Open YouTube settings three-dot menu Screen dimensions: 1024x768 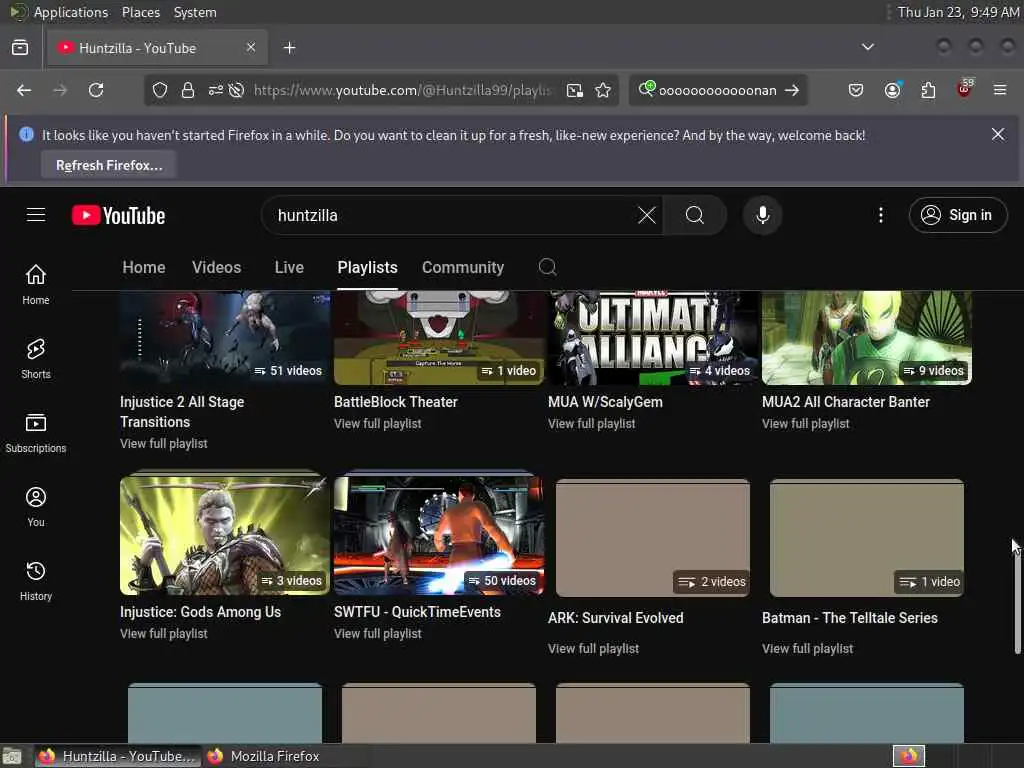[x=880, y=215]
